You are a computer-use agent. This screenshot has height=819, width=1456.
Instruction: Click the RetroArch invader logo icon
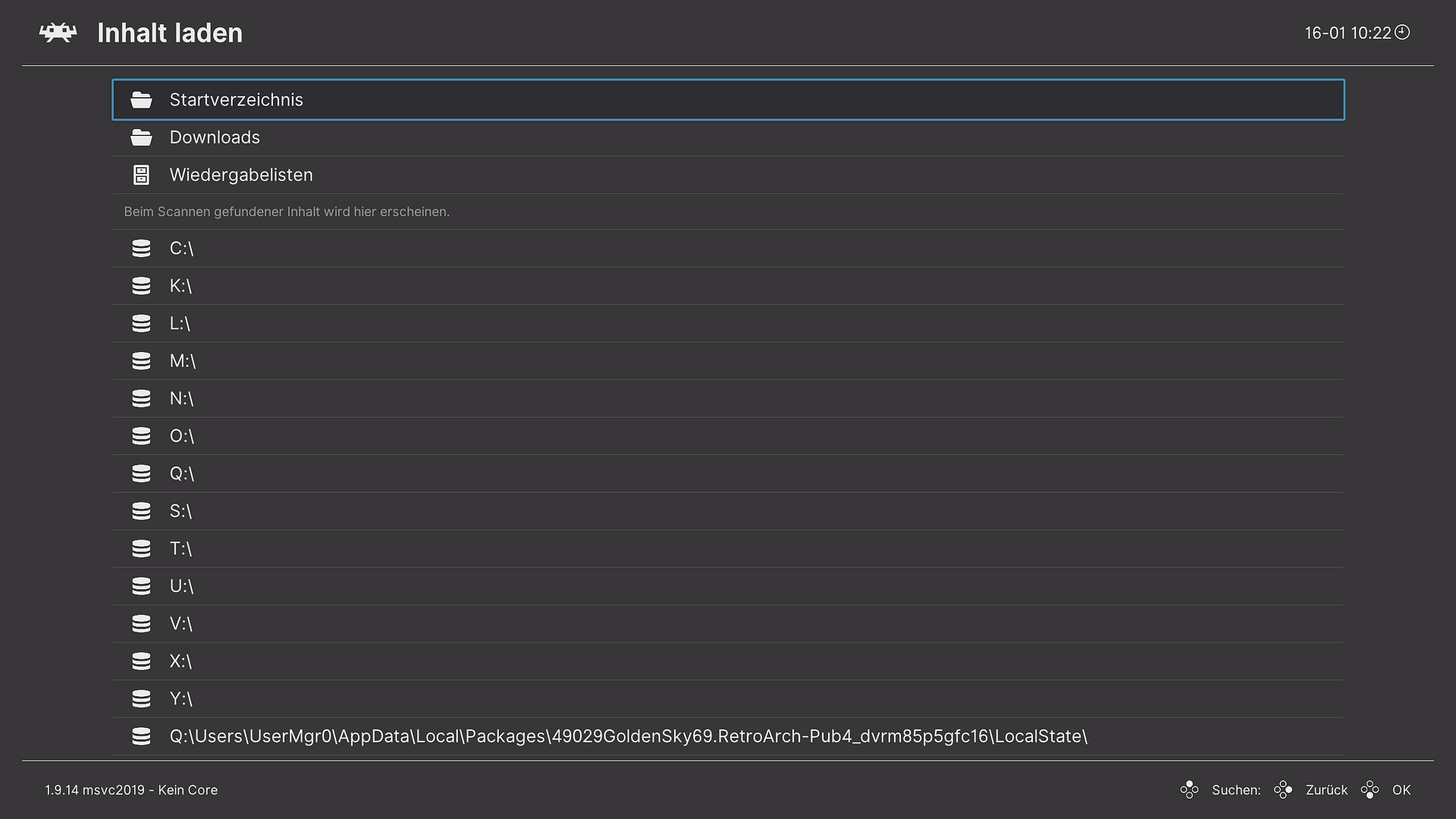pos(58,33)
